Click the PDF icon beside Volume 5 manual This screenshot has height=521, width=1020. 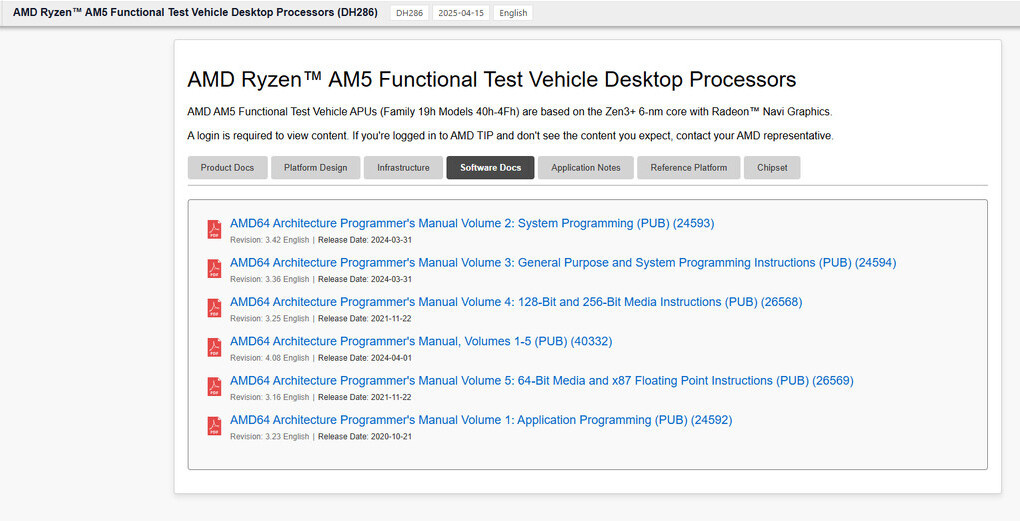tap(214, 387)
